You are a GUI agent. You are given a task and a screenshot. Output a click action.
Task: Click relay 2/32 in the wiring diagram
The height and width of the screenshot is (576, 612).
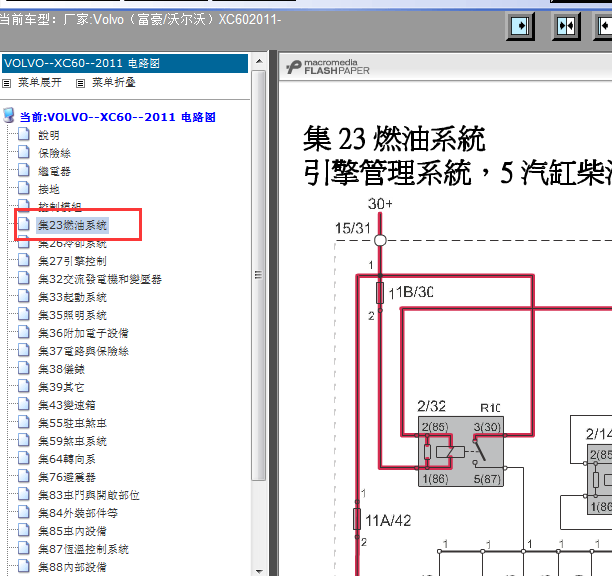point(461,452)
